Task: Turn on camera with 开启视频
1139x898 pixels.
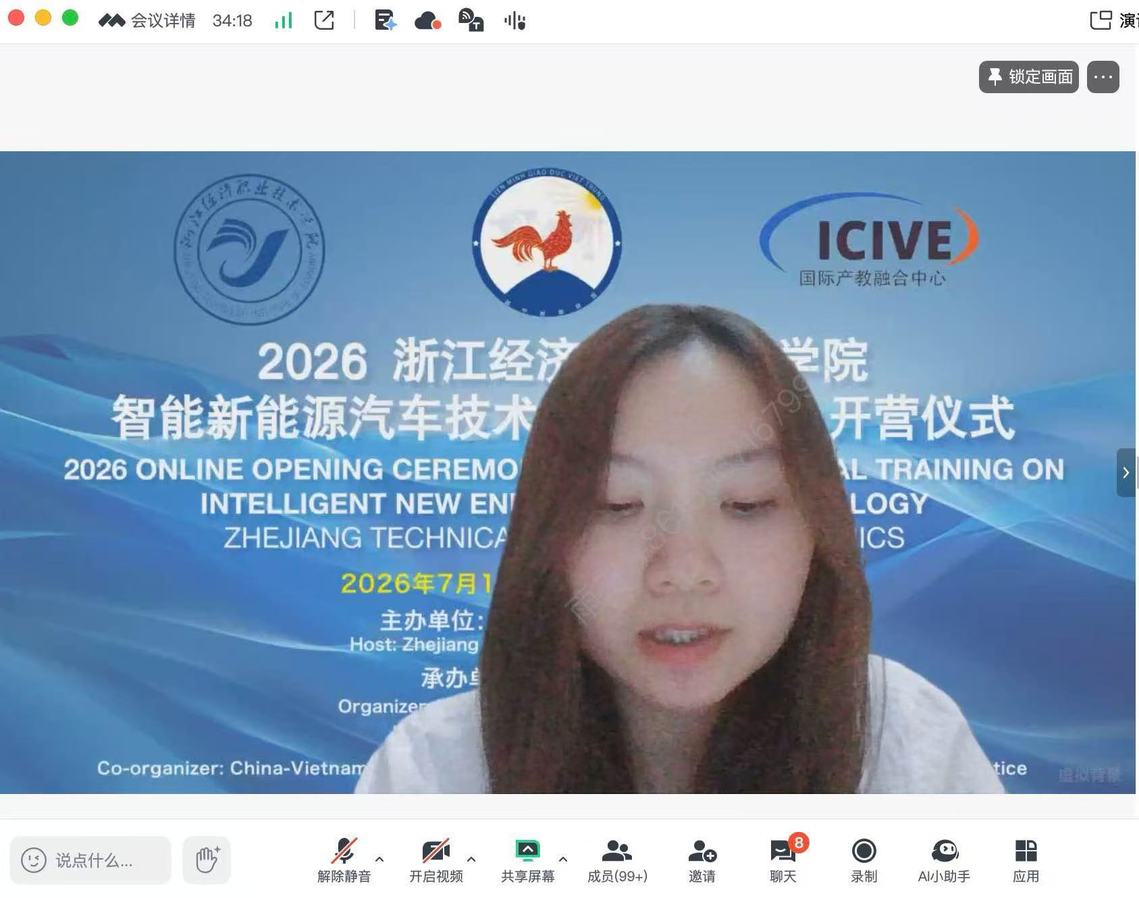Action: coord(436,860)
